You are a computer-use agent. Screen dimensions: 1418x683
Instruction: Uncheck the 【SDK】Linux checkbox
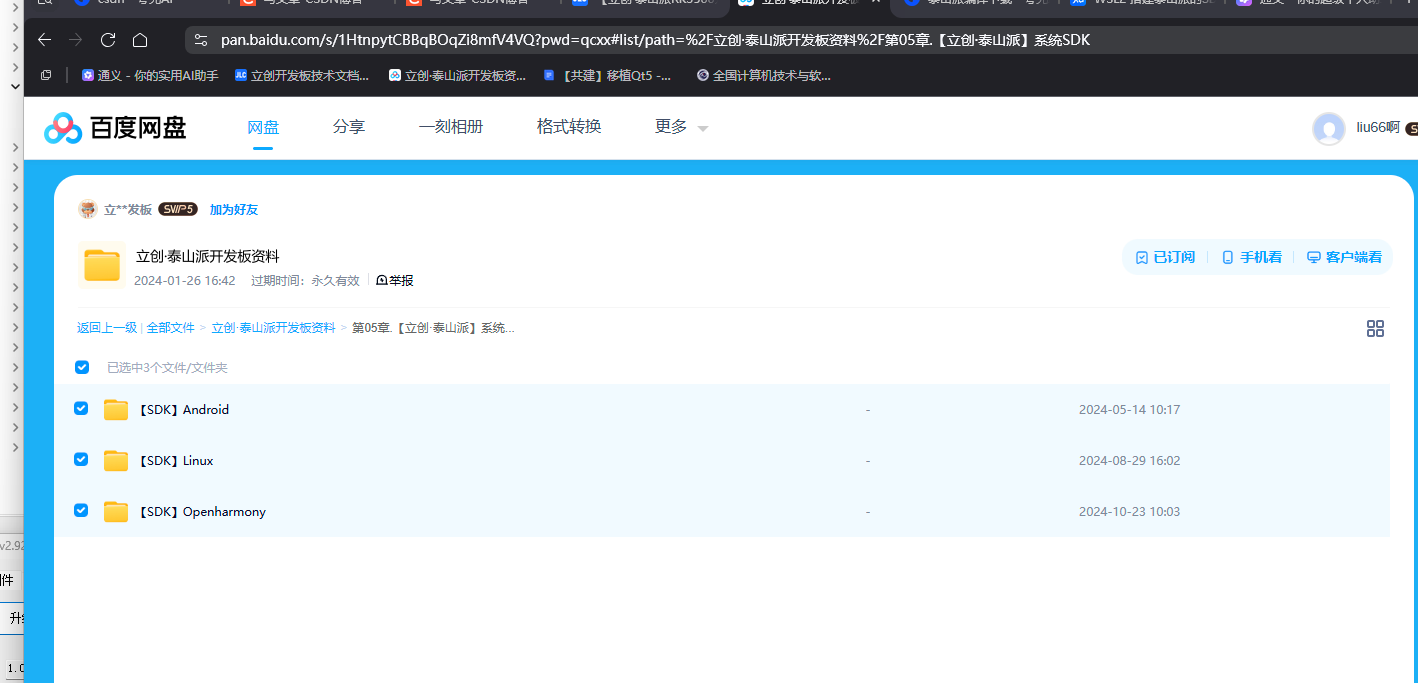[x=81, y=459]
